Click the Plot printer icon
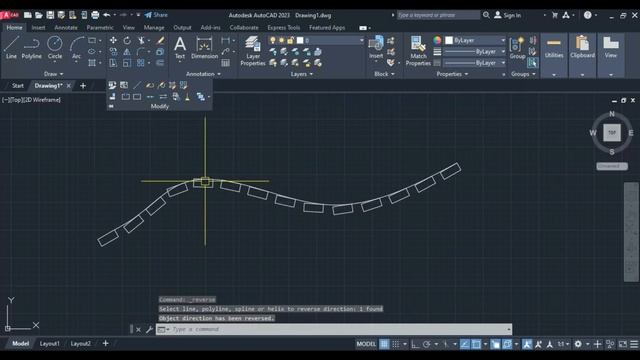The height and width of the screenshot is (360, 640). (x=95, y=15)
